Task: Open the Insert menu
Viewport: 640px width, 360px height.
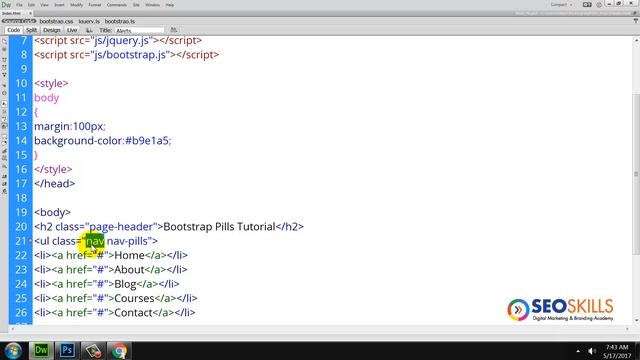Action: coord(59,5)
